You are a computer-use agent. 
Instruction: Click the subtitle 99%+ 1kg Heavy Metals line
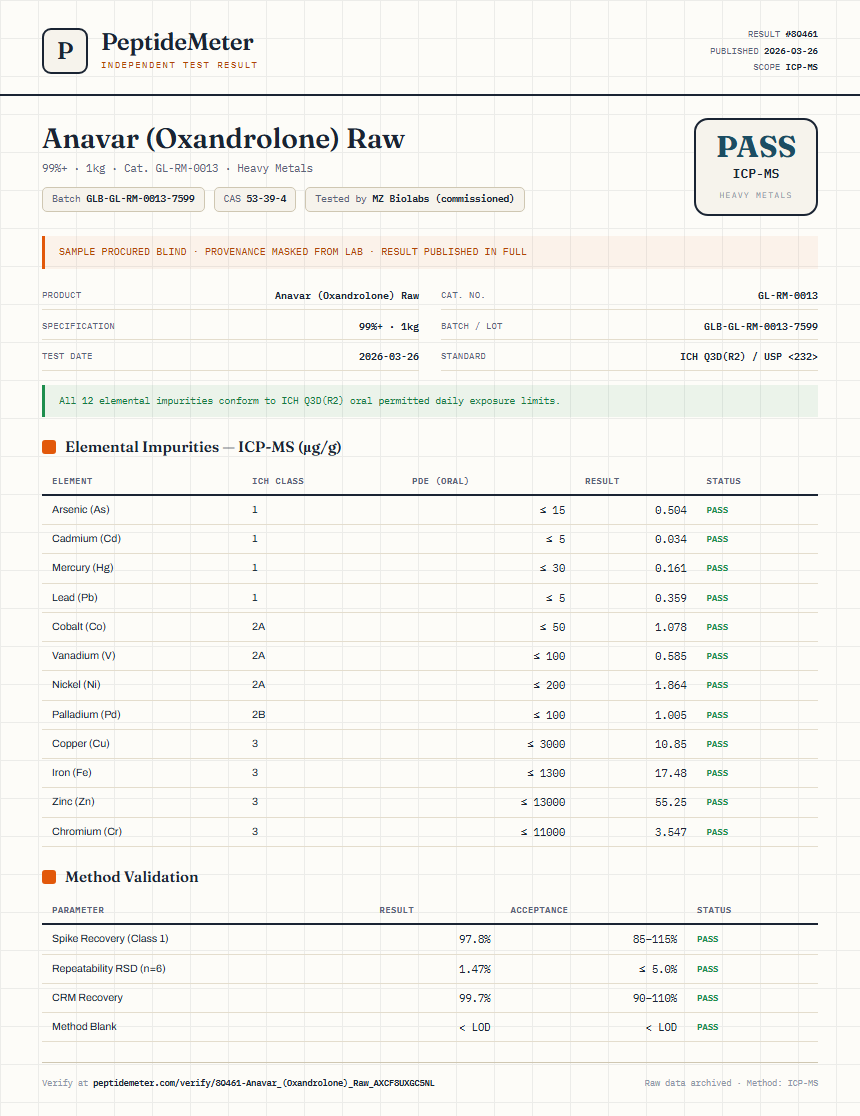(177, 169)
